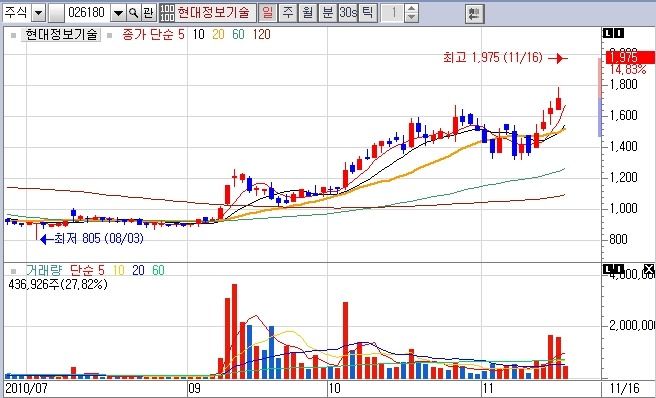Image resolution: width=656 pixels, height=398 pixels.
Task: Click the red 1,975 current price tag
Action: click(x=630, y=57)
